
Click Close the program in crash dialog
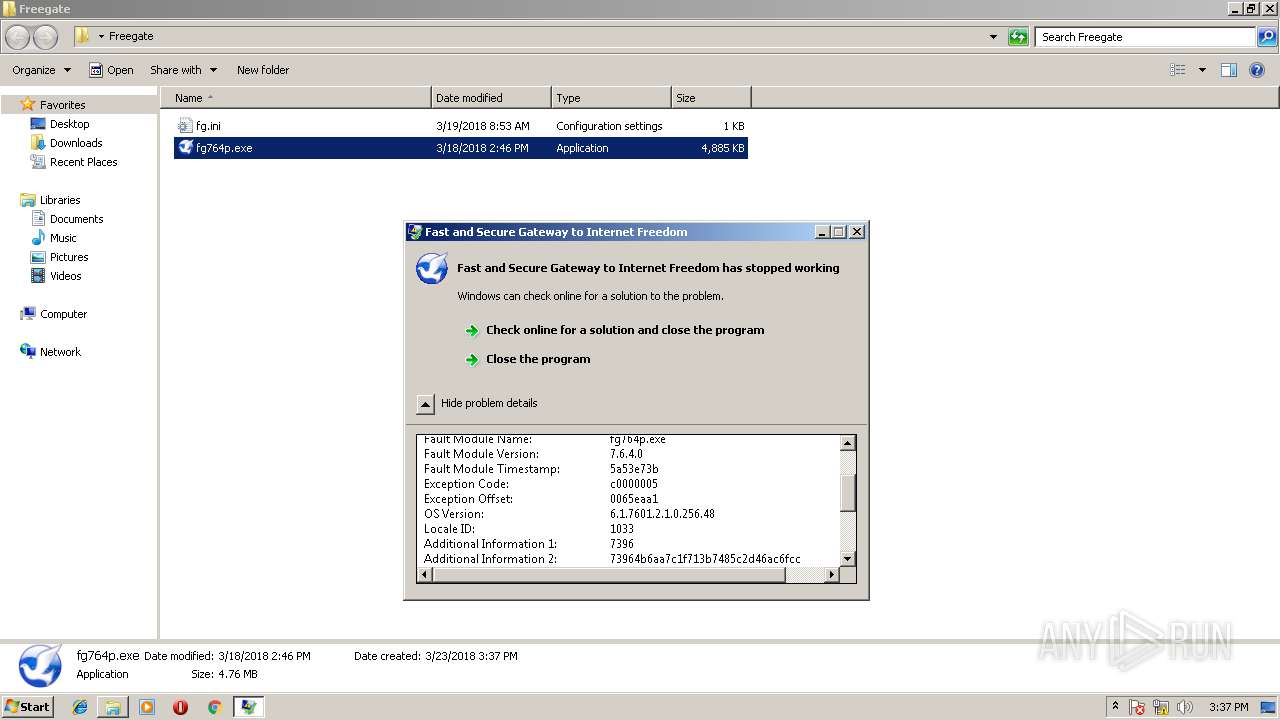pyautogui.click(x=538, y=359)
